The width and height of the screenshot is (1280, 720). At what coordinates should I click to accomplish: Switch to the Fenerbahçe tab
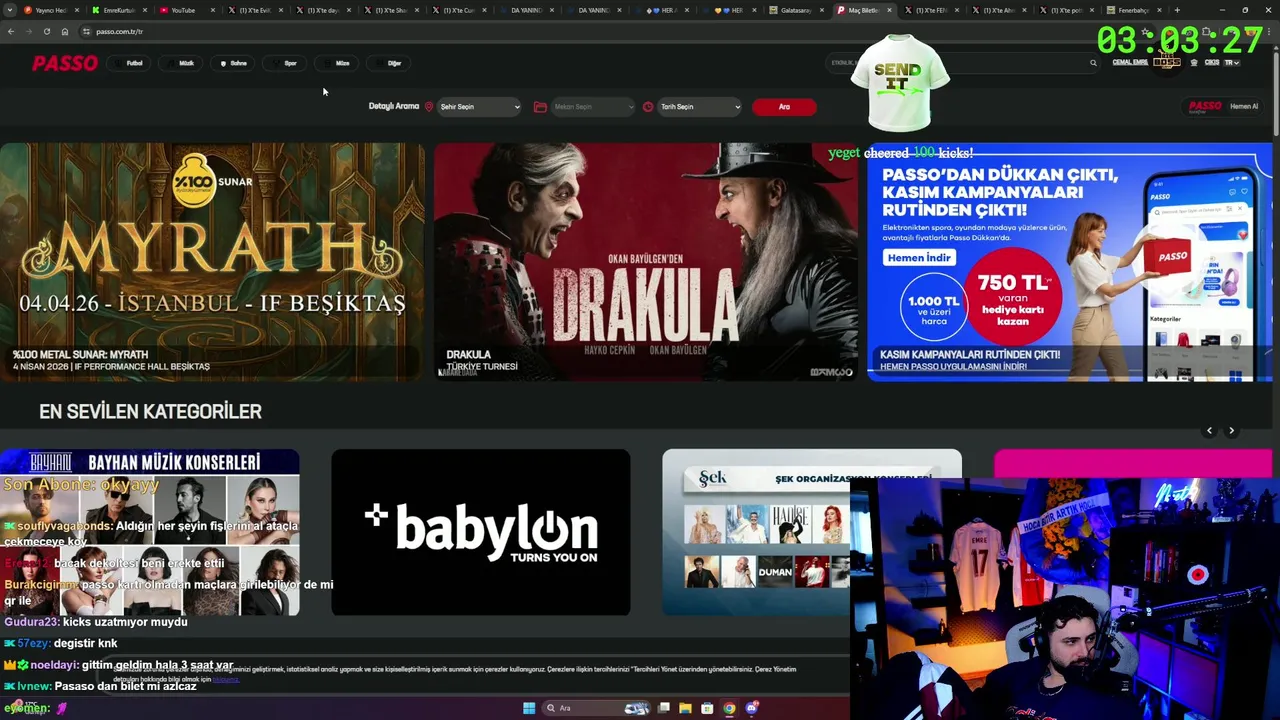point(1135,10)
